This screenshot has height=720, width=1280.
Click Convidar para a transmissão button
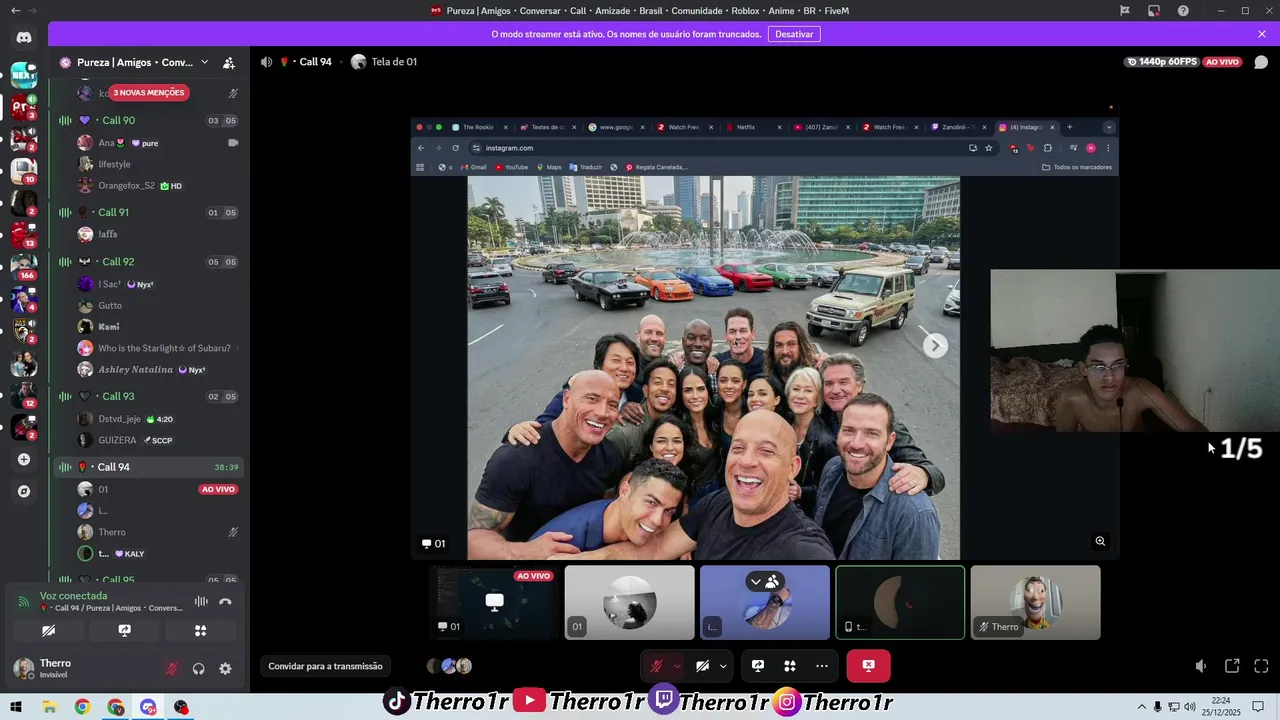click(325, 666)
